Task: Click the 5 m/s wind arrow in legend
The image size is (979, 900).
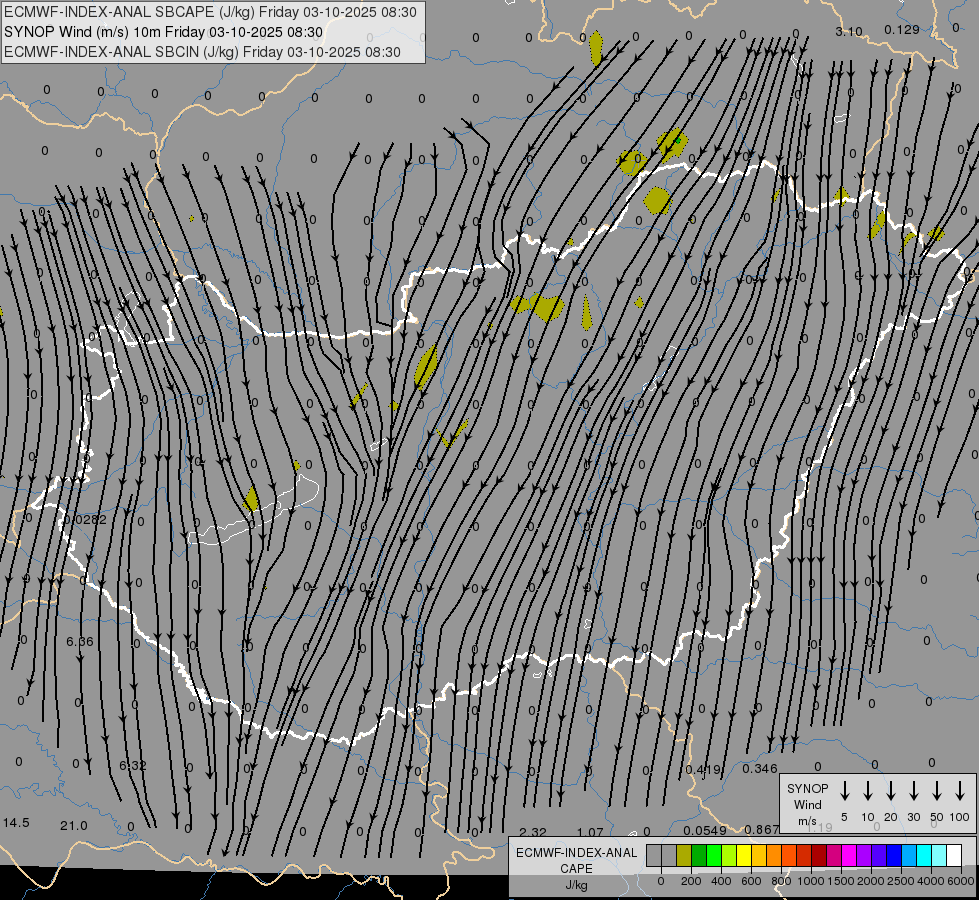Action: coord(845,791)
